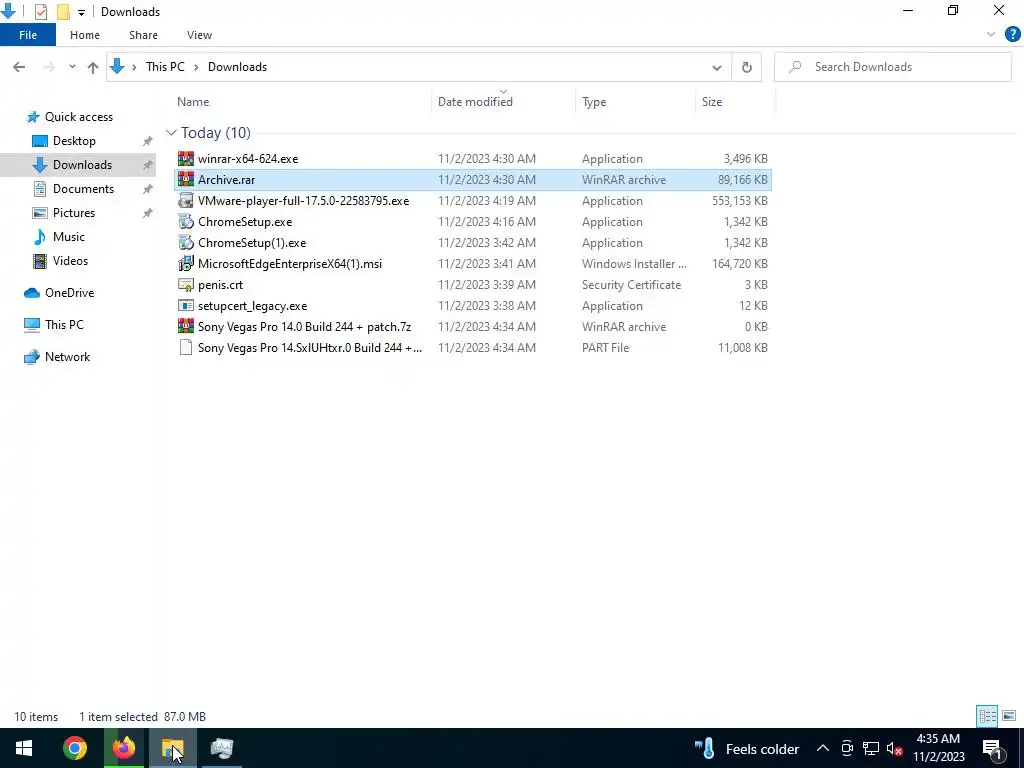
Task: Open the Feels colder weather widget
Action: (747, 748)
